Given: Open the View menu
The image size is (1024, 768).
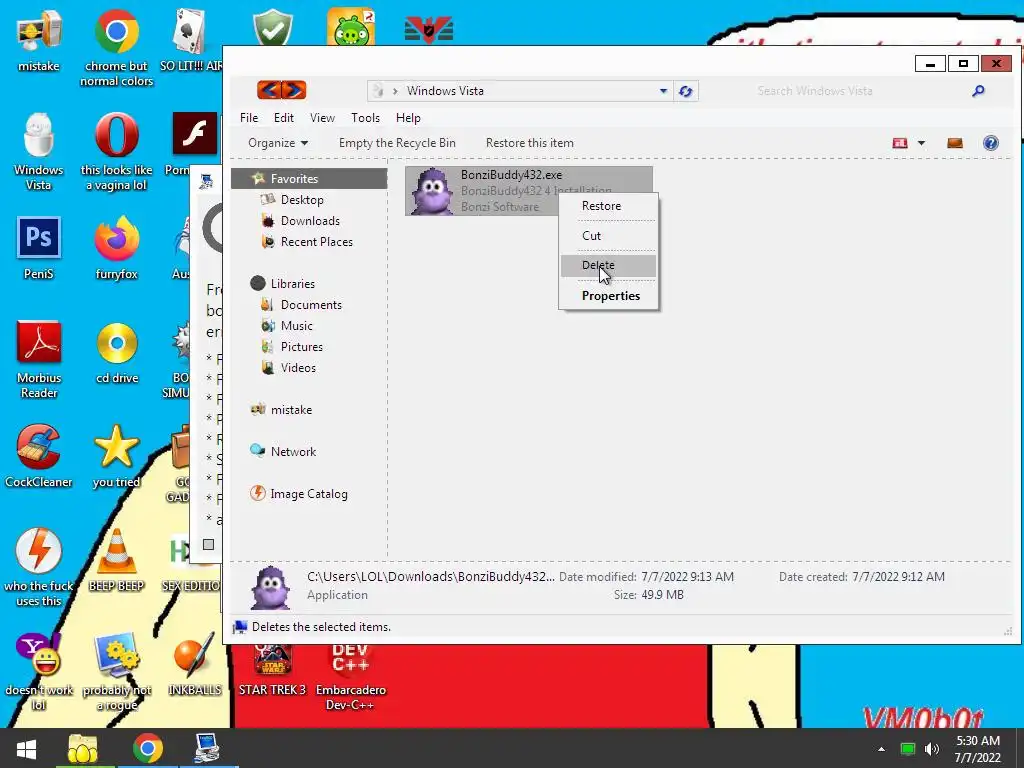Looking at the screenshot, I should tap(322, 118).
